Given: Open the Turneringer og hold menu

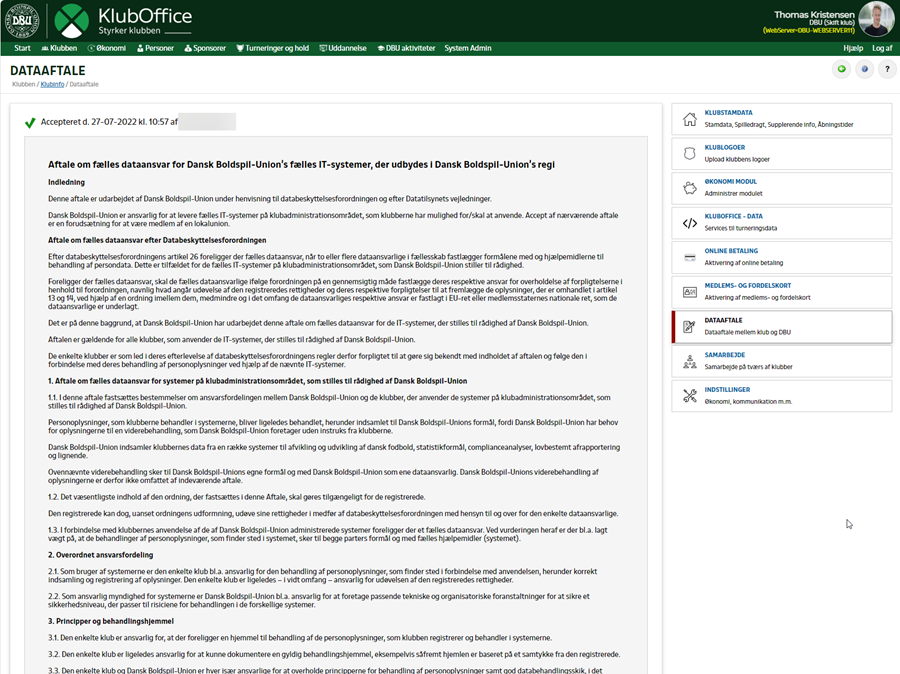Looking at the screenshot, I should 273,48.
